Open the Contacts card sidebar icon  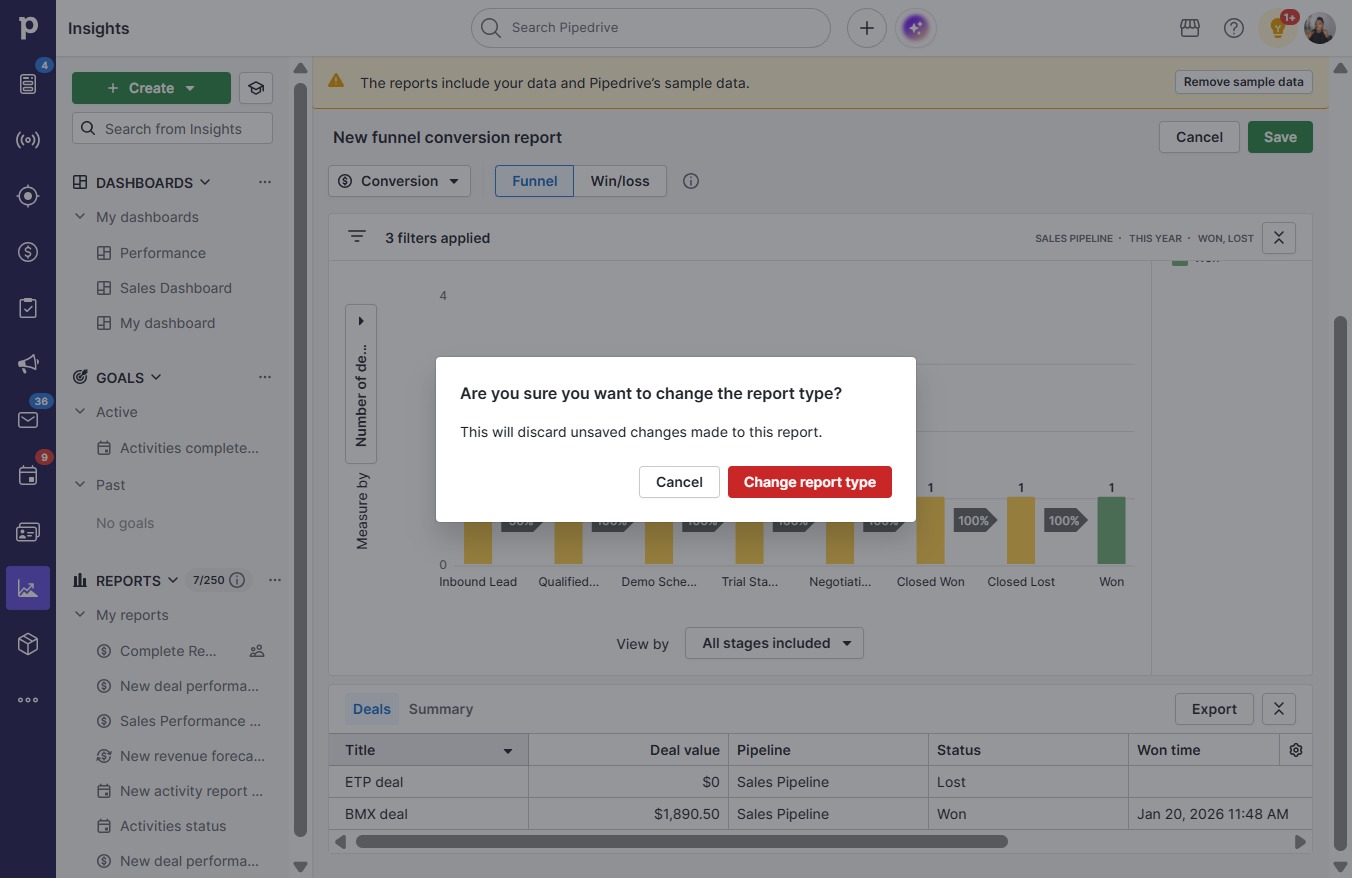point(28,532)
